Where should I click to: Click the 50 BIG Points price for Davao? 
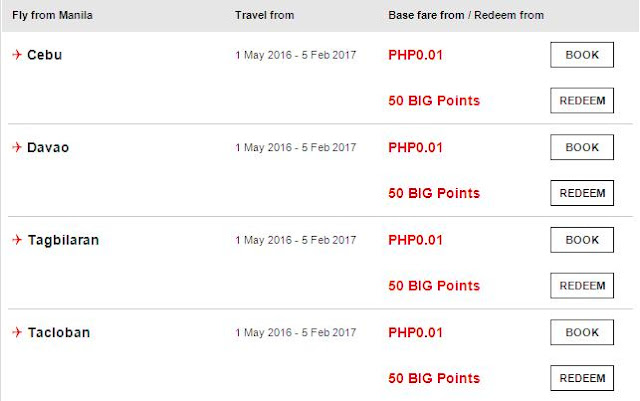coord(434,193)
